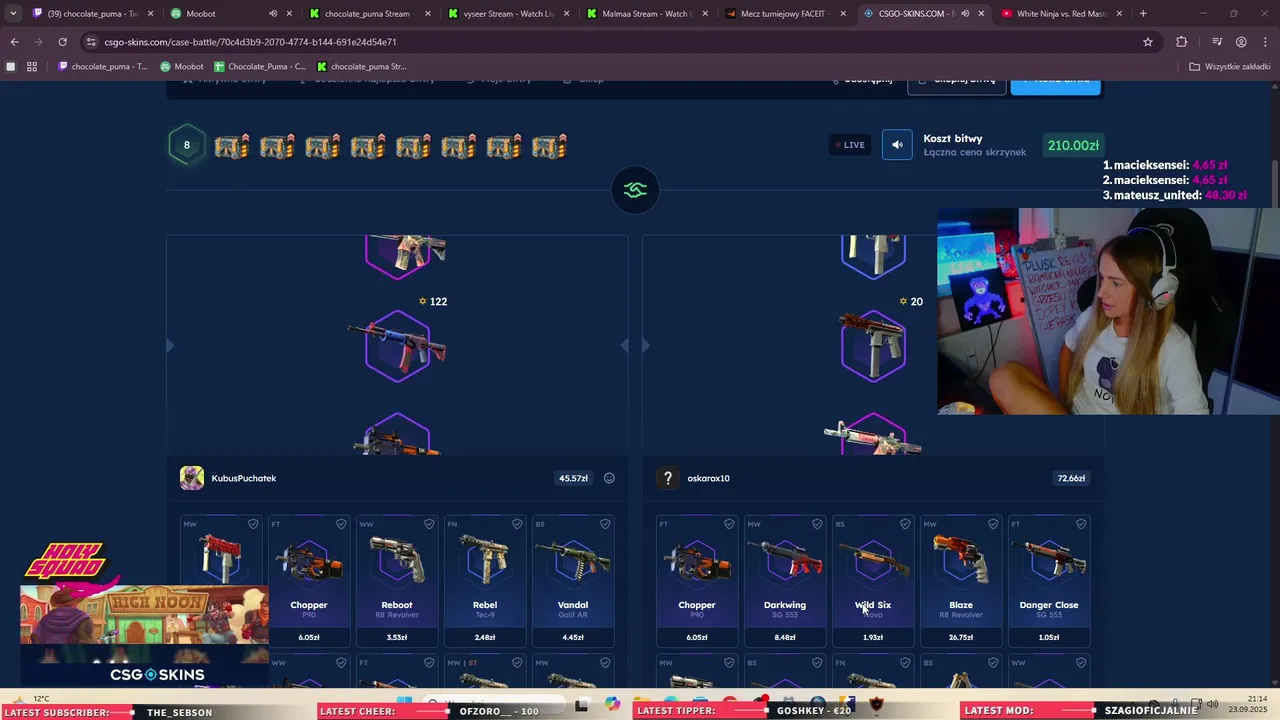Screen dimensions: 1280x720
Task: Mute the CSGO-SKINS.COM tab via speaker icon
Action: pyautogui.click(x=965, y=14)
